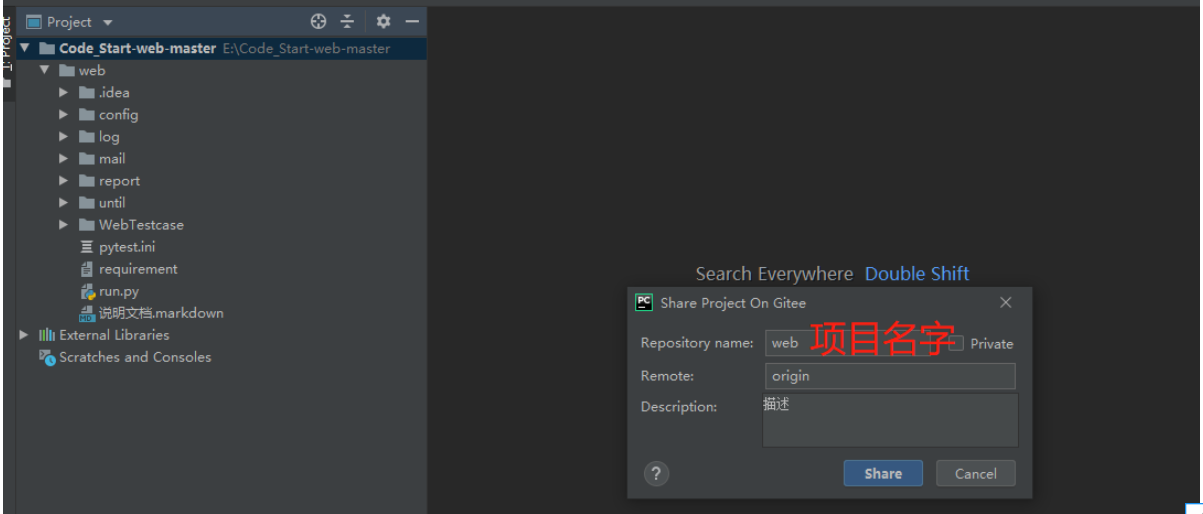
Task: Click the collapse all icon in Project panel
Action: (347, 21)
